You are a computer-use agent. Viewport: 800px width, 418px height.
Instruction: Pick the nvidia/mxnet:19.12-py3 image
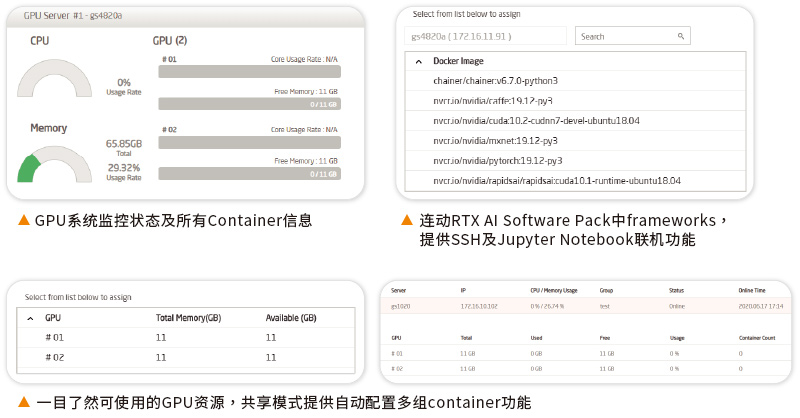coord(495,141)
